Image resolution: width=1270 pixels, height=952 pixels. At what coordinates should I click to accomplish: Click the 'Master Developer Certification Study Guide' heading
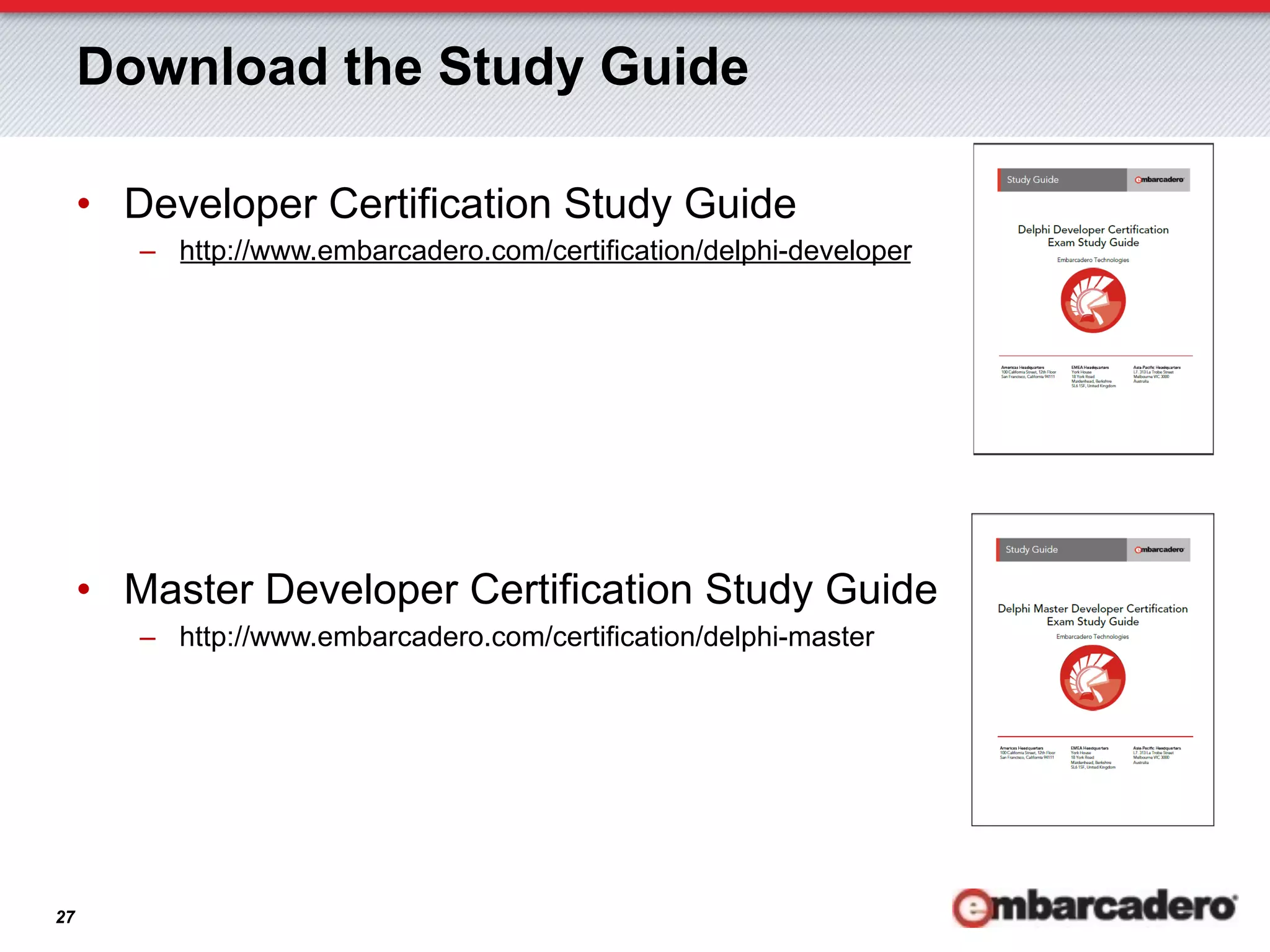coord(530,589)
